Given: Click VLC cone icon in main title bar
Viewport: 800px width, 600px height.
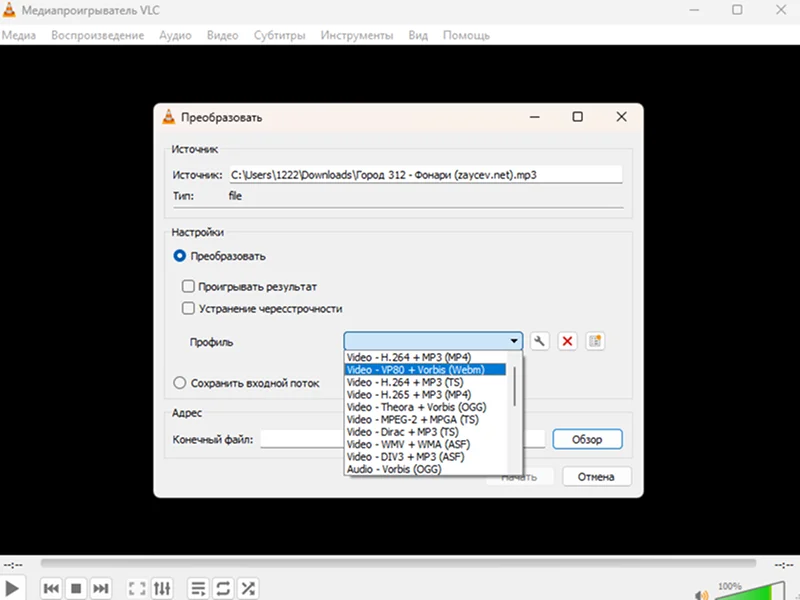Looking at the screenshot, I should coord(9,10).
